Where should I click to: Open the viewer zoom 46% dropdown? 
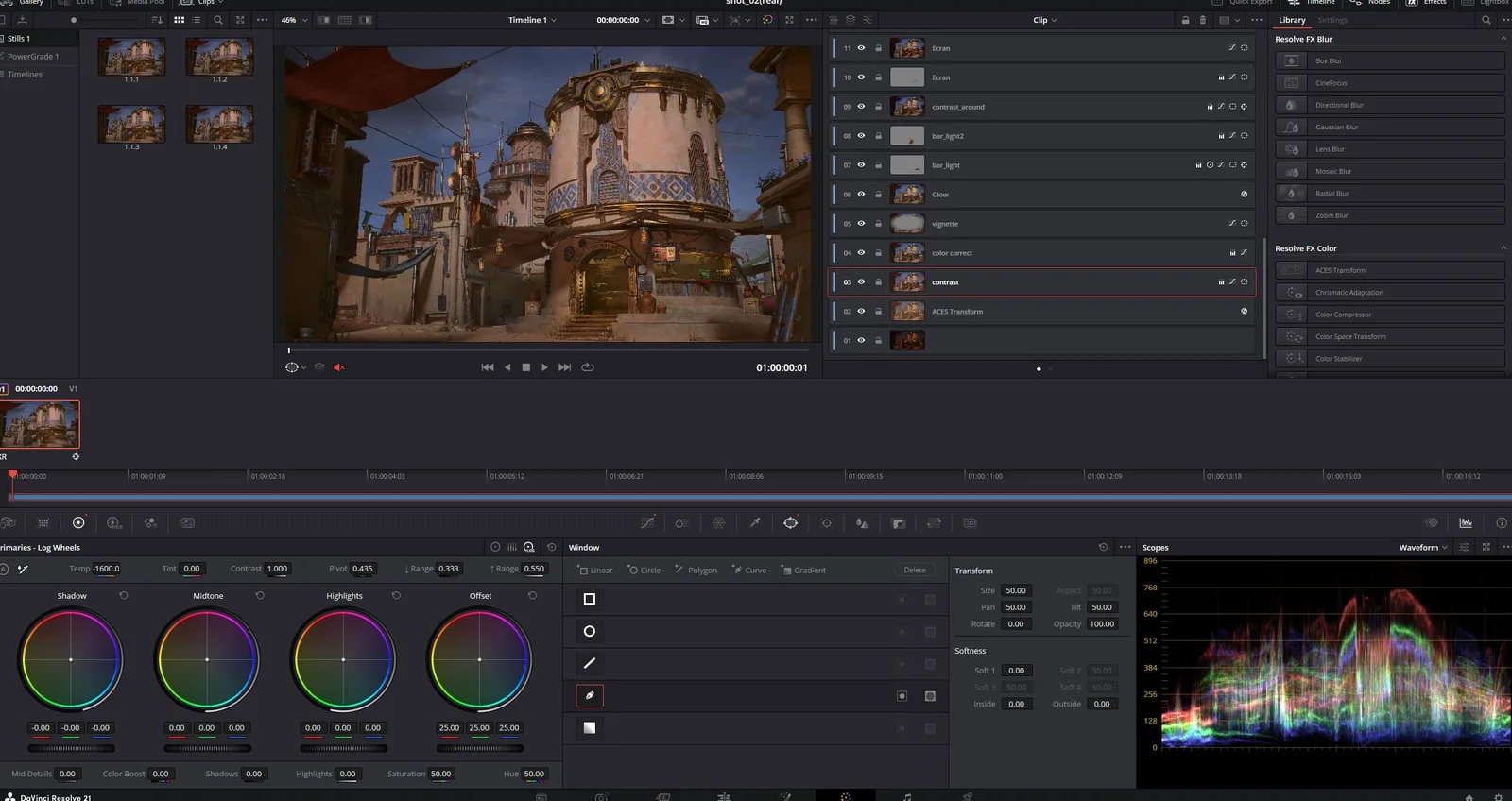pyautogui.click(x=295, y=20)
